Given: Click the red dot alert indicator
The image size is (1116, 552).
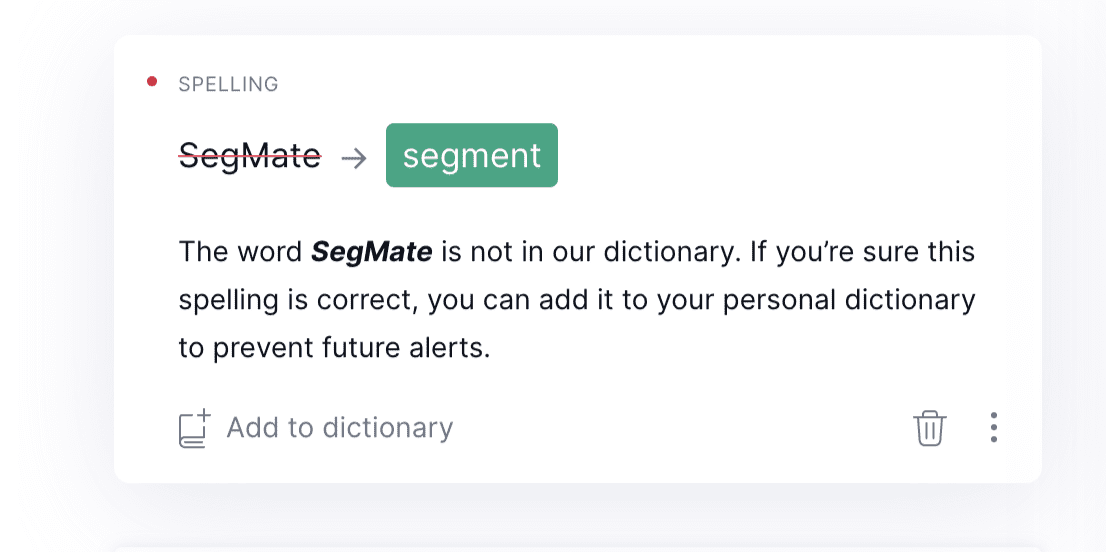Looking at the screenshot, I should 152,82.
